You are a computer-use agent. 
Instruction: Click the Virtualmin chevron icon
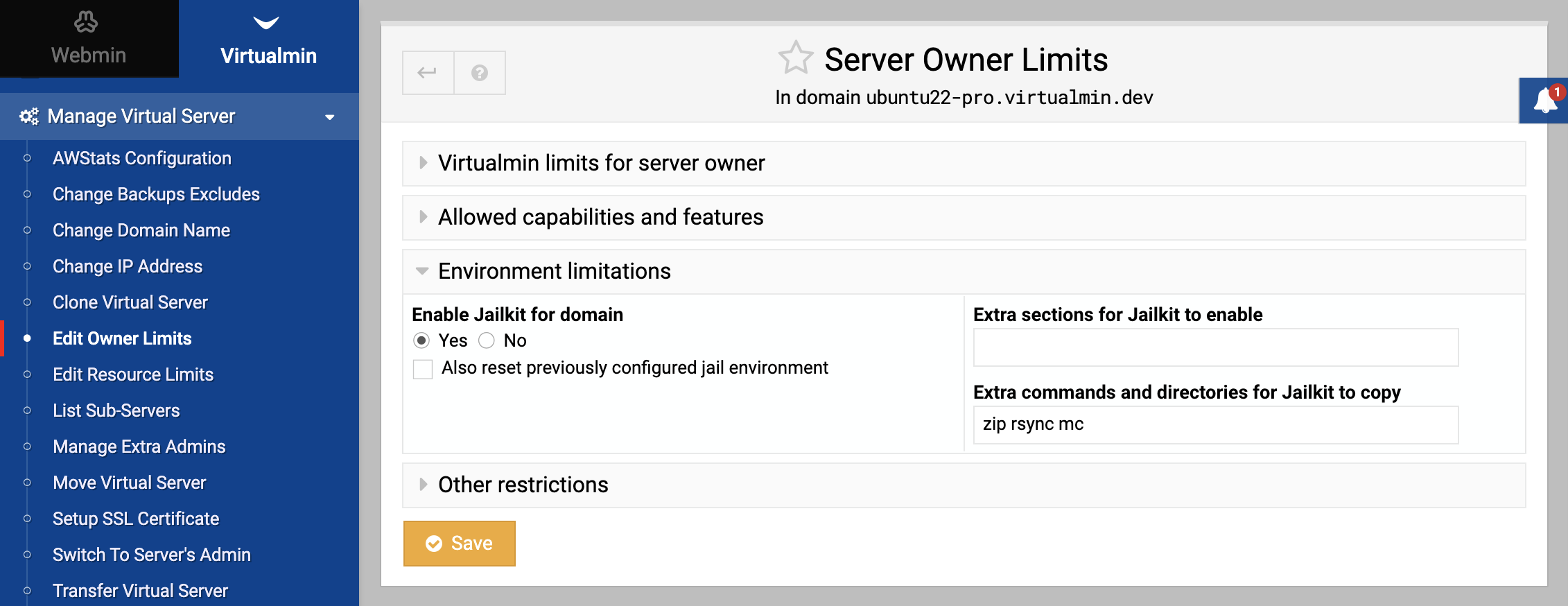pyautogui.click(x=266, y=23)
